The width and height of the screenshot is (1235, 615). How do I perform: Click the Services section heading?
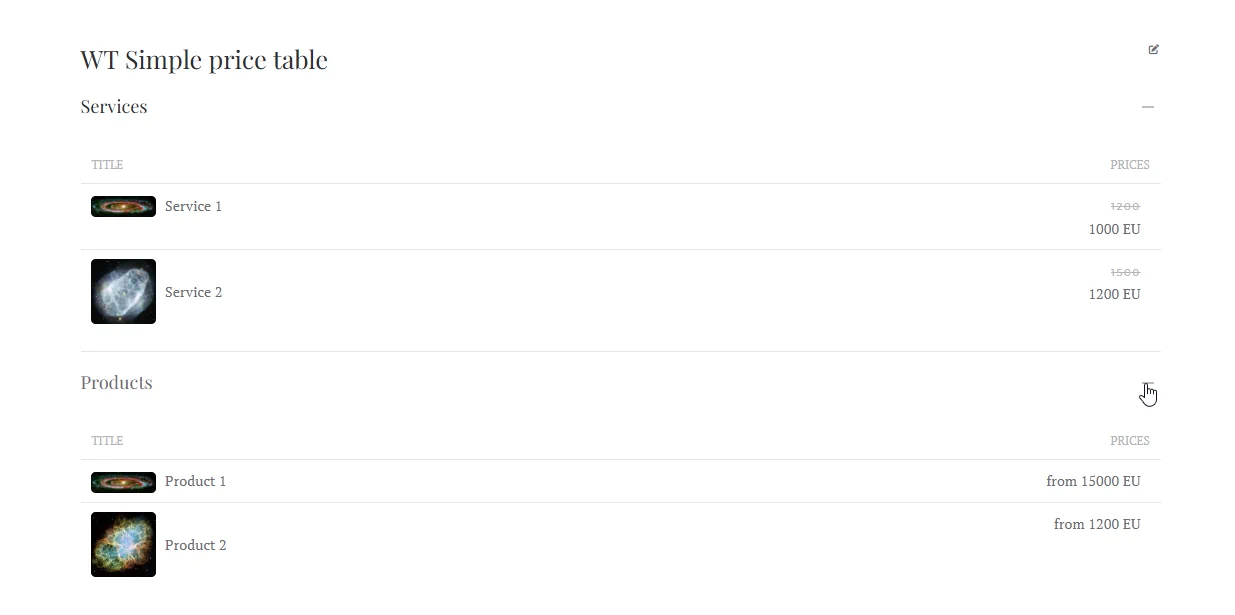(114, 107)
